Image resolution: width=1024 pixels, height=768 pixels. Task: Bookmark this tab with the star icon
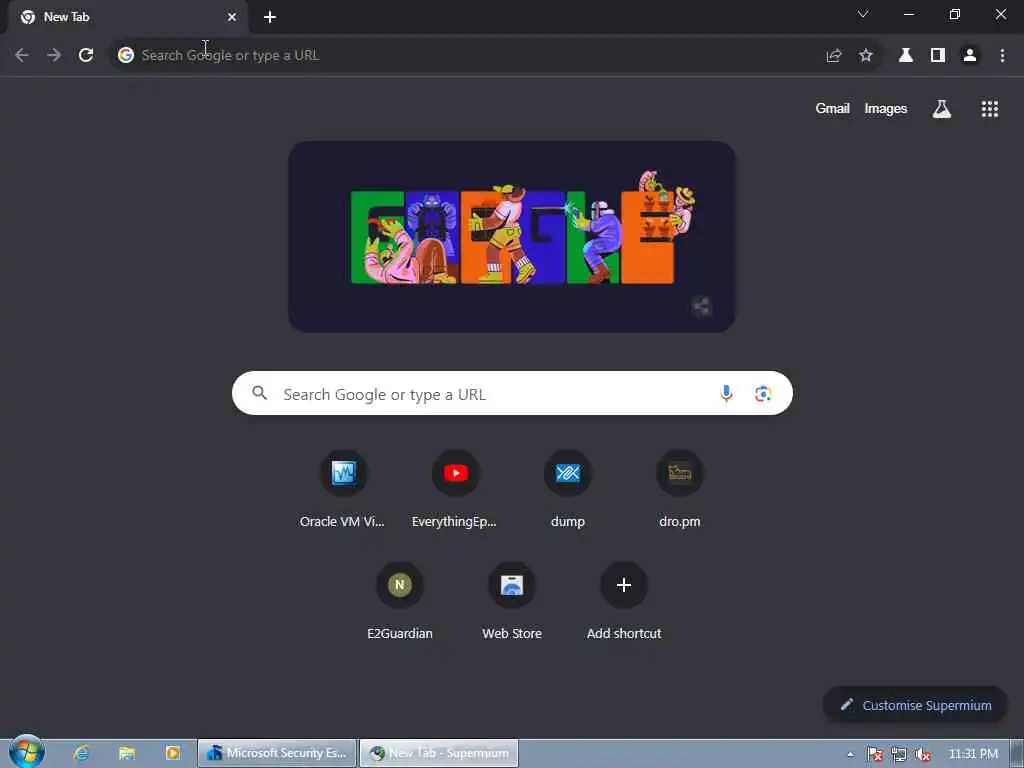tap(866, 56)
